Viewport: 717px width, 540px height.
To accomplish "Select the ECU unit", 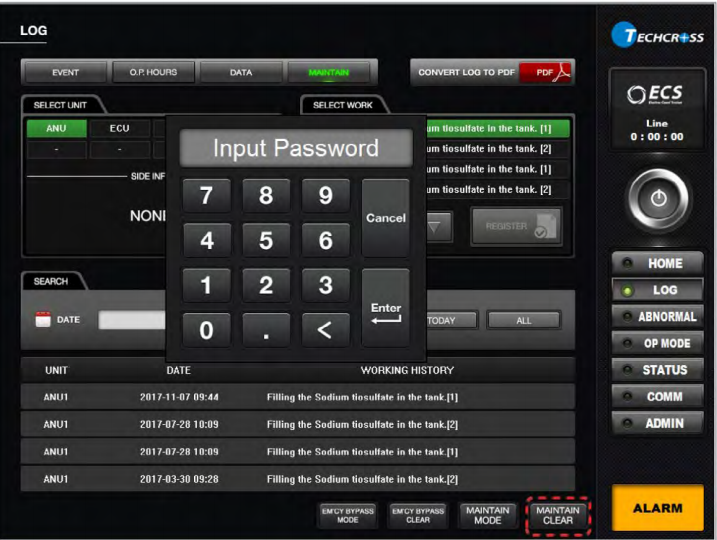I will [x=119, y=128].
